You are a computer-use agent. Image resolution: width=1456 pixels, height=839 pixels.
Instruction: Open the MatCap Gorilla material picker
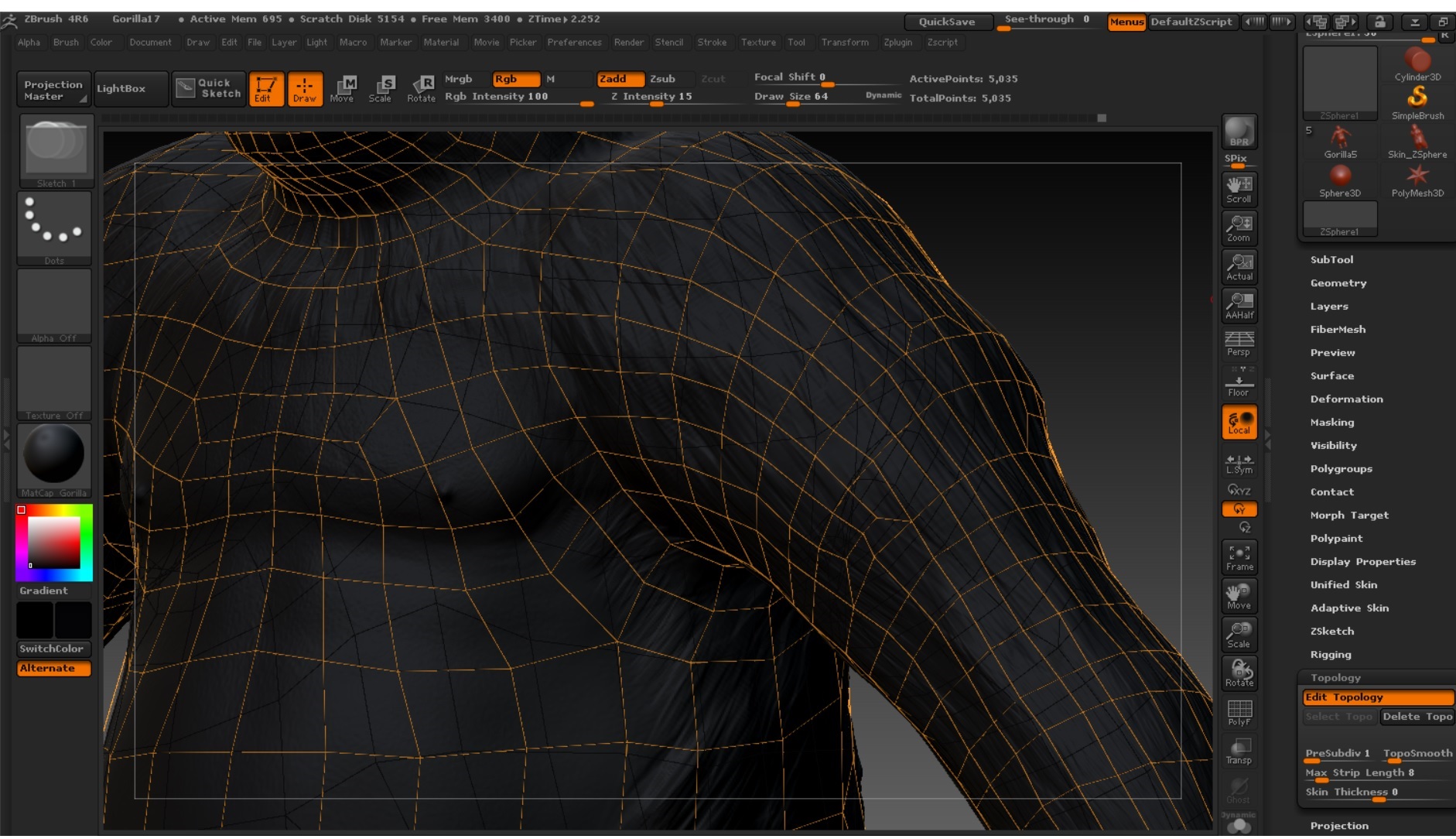coord(54,461)
